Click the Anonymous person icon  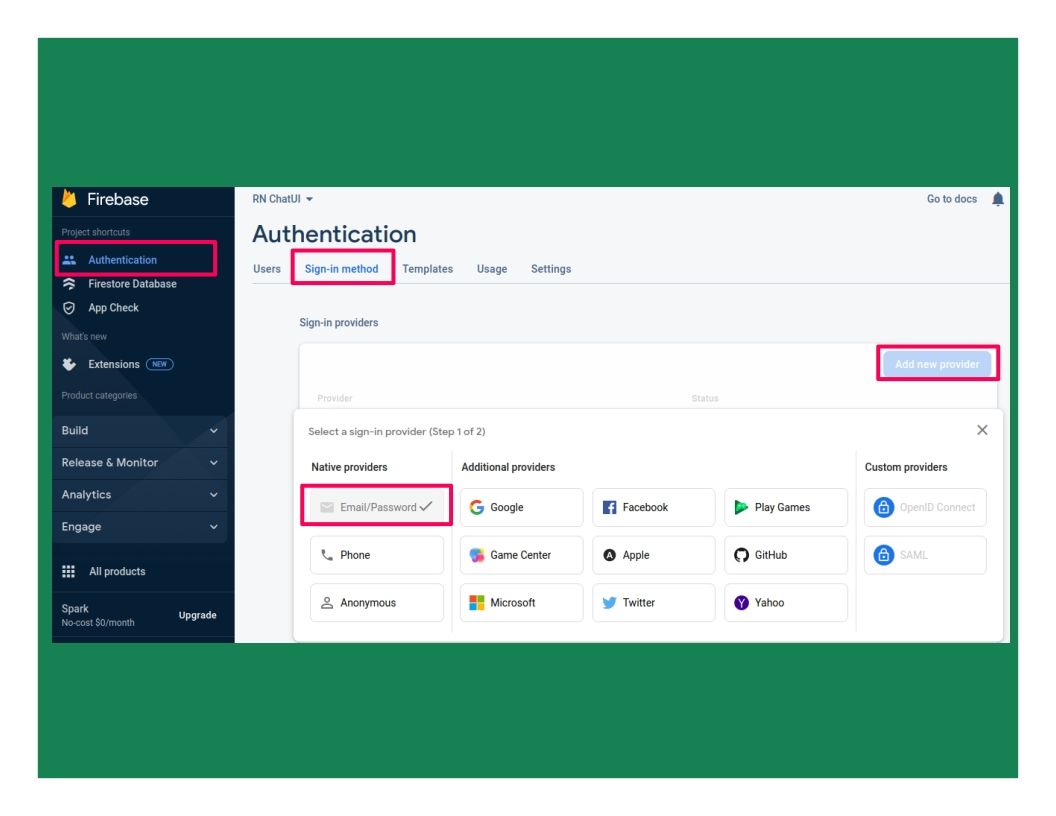tap(327, 603)
